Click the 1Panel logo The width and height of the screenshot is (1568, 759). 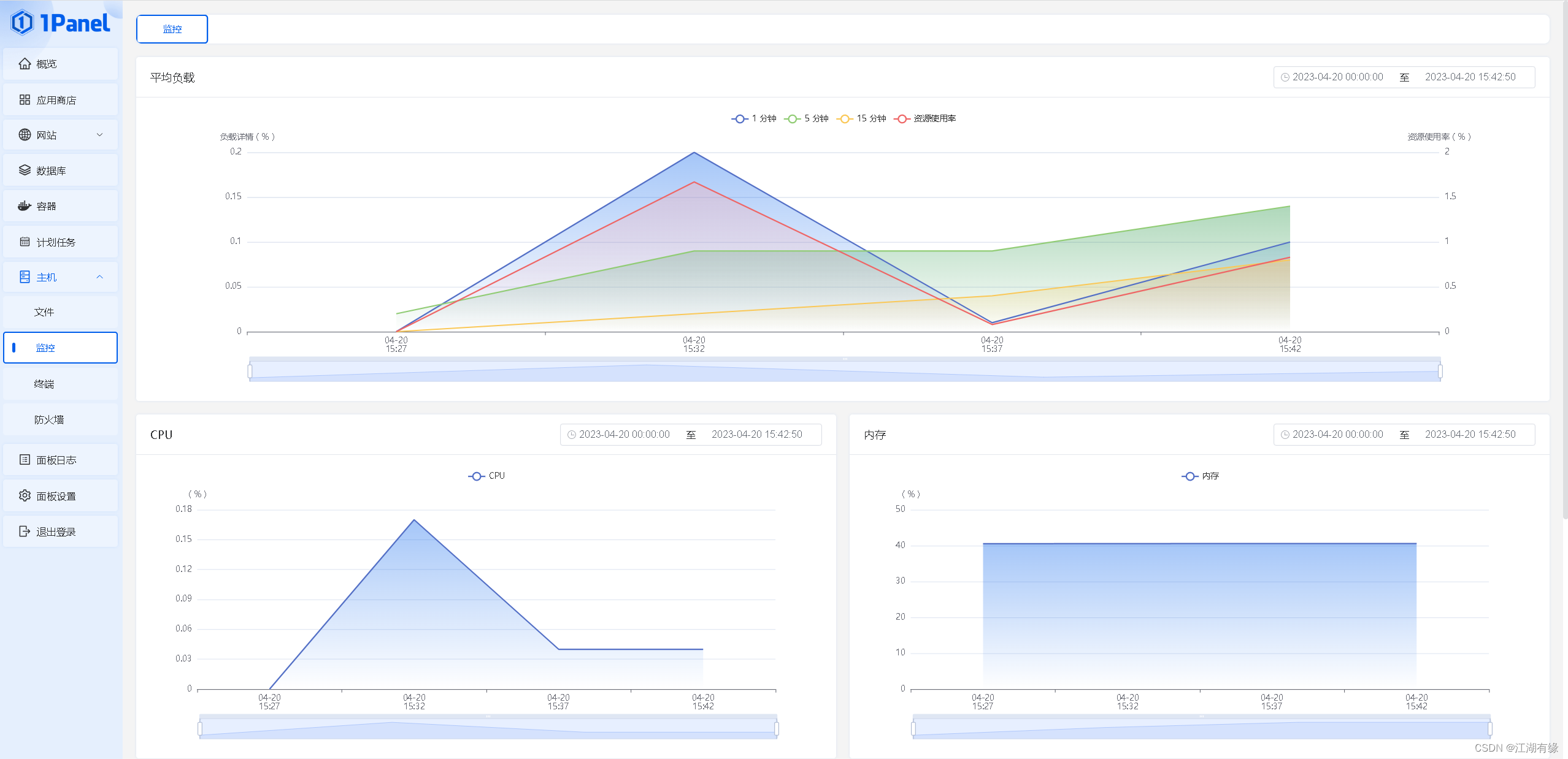click(x=61, y=23)
